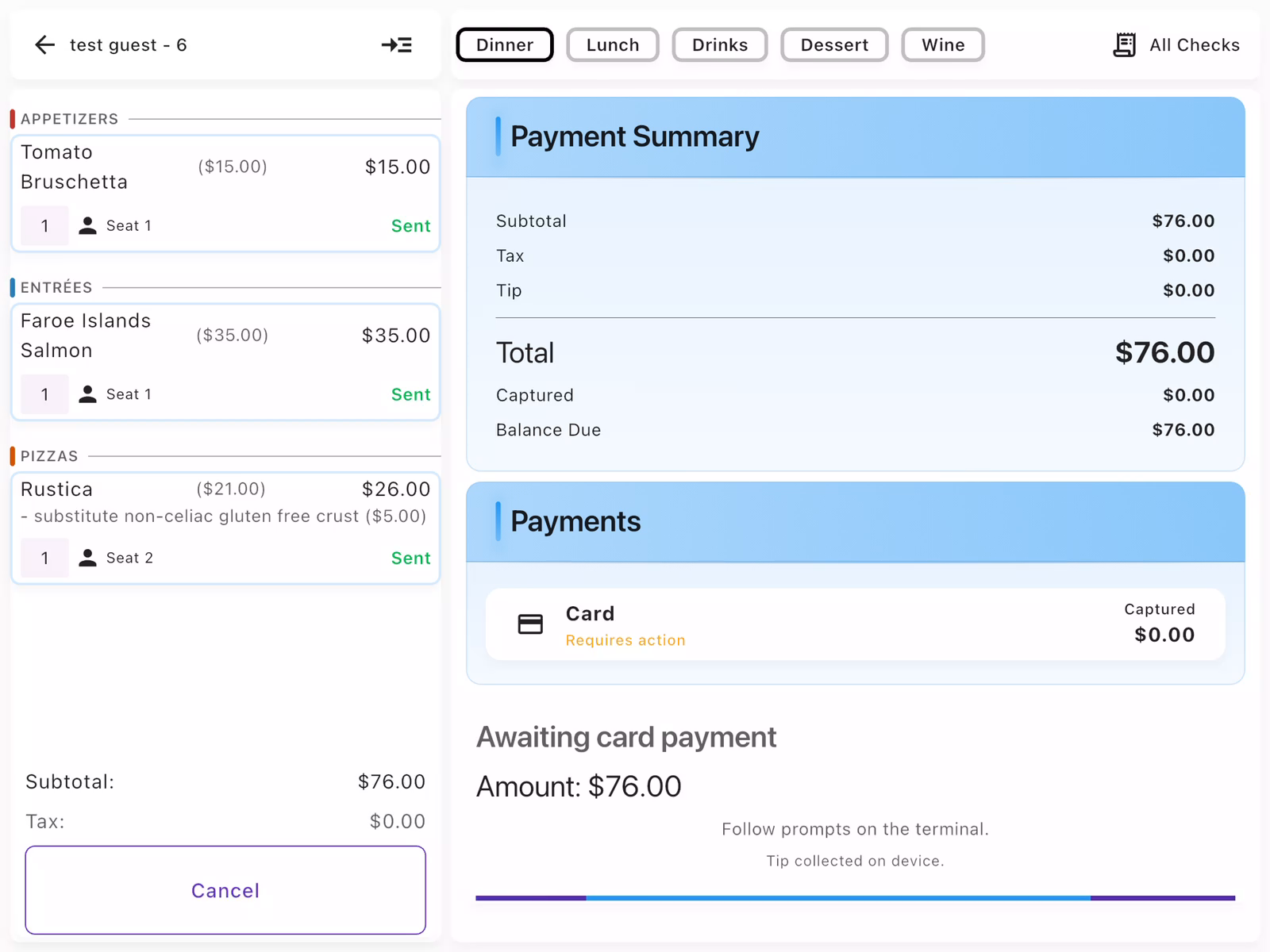Click the transfer check icon at top left
The height and width of the screenshot is (952, 1270).
pos(396,45)
